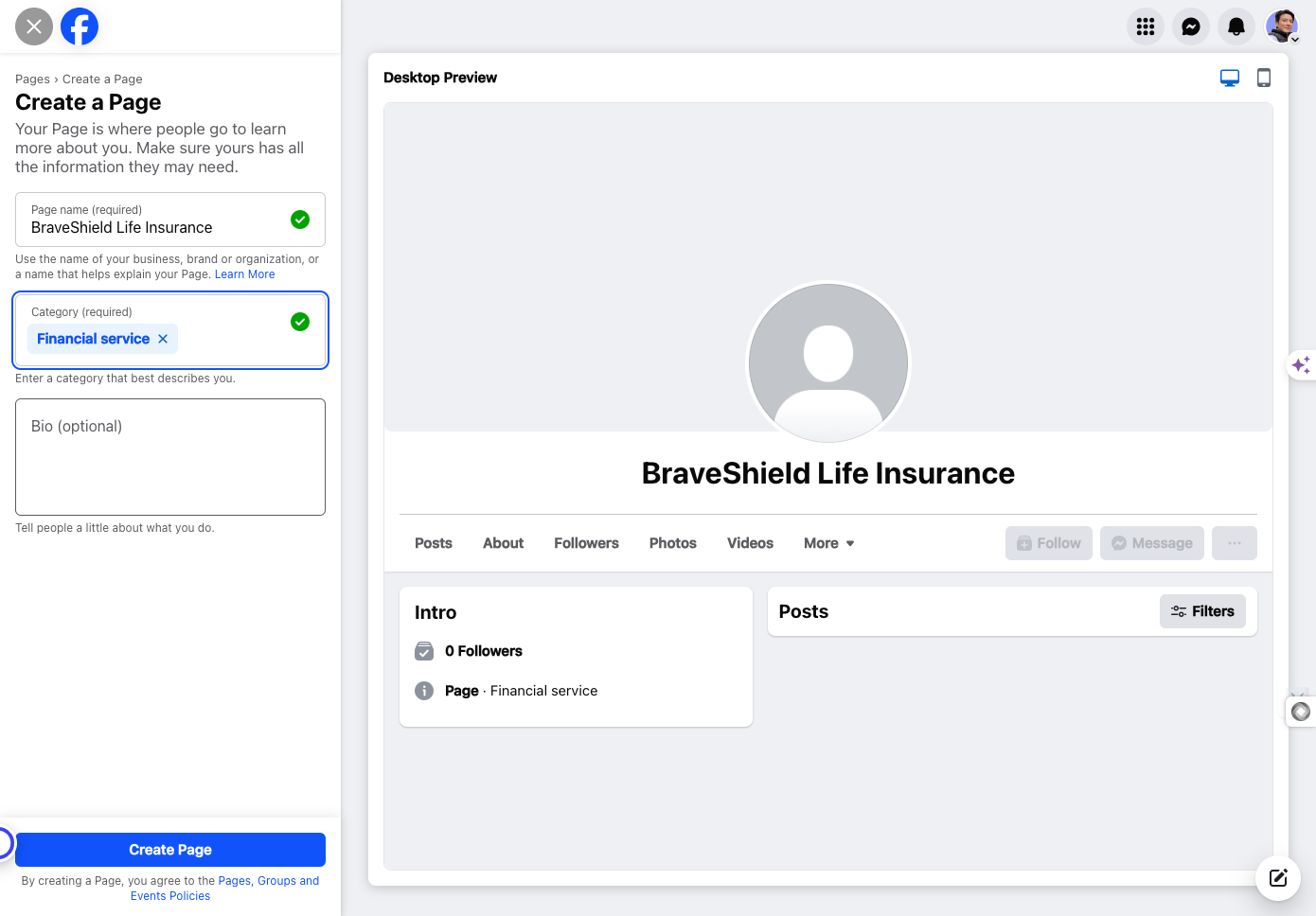Click the Page name input field

[x=170, y=220]
